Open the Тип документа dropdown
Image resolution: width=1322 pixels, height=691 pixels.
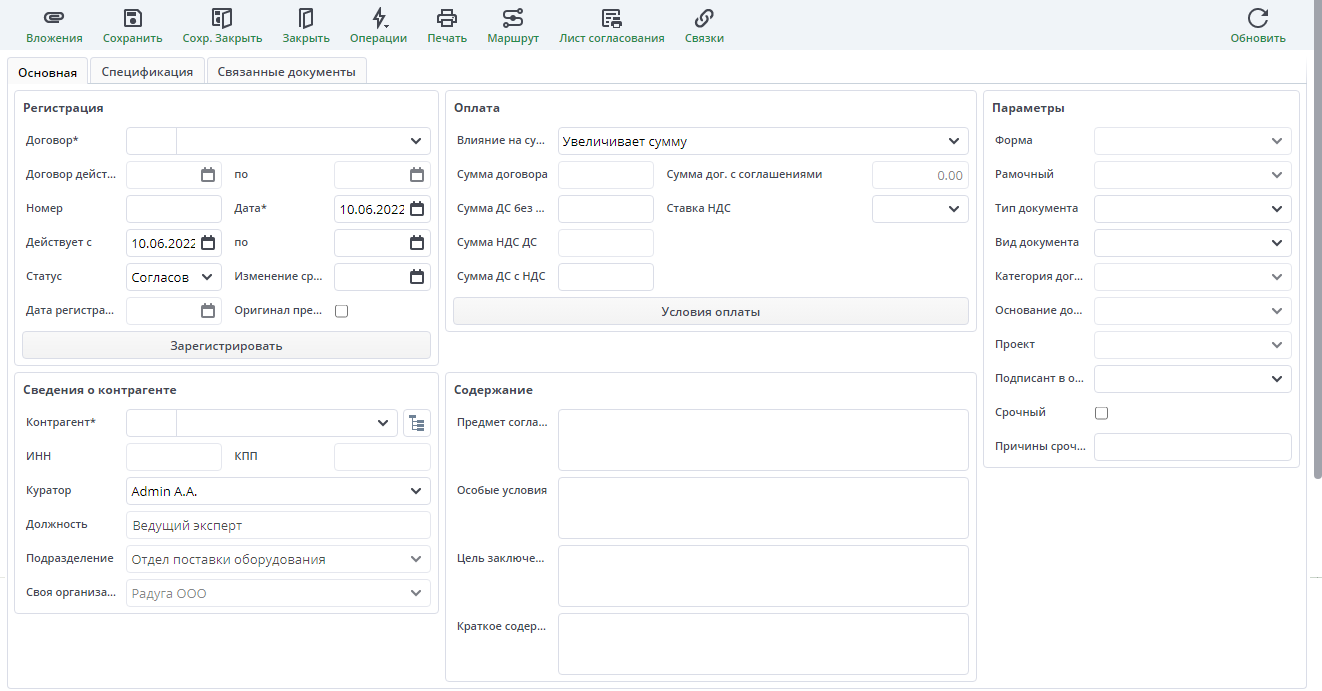pyautogui.click(x=1277, y=209)
